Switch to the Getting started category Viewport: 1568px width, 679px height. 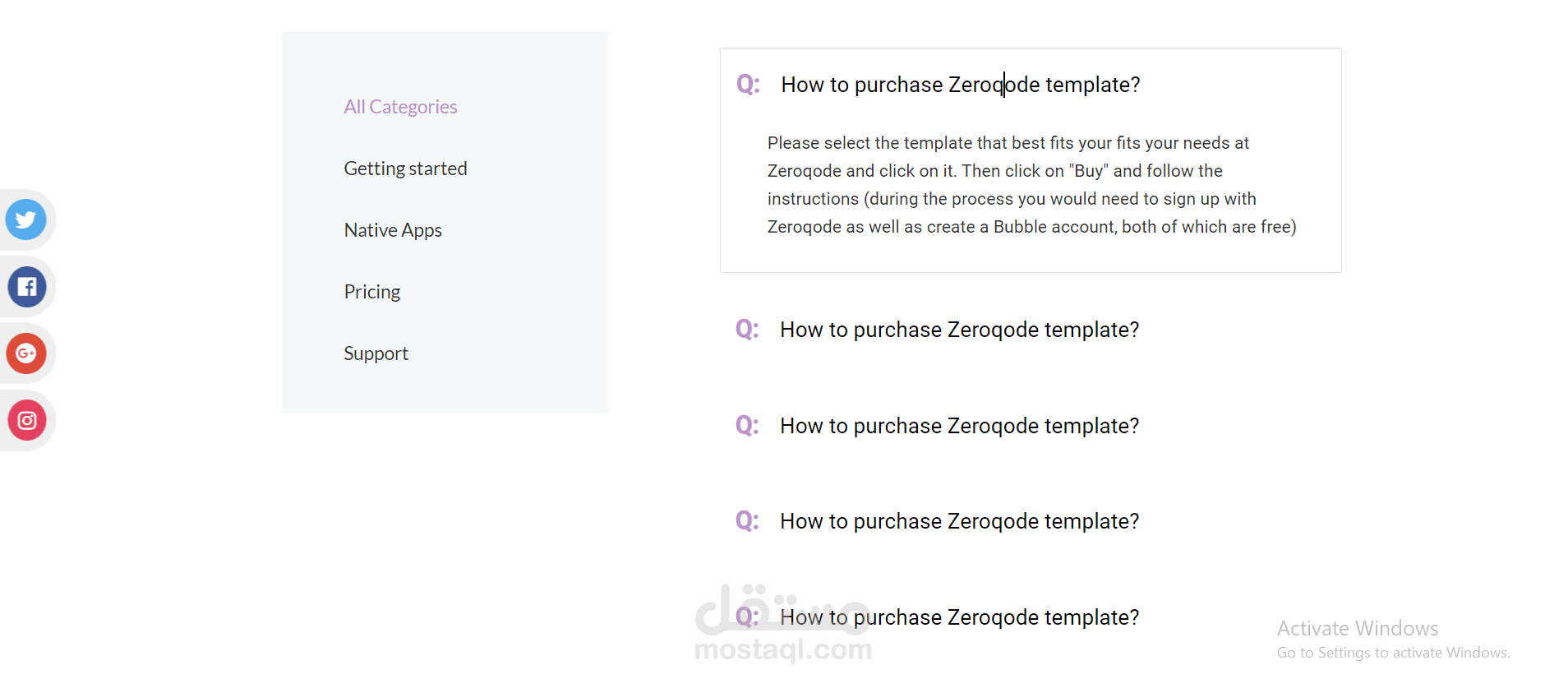click(x=405, y=169)
